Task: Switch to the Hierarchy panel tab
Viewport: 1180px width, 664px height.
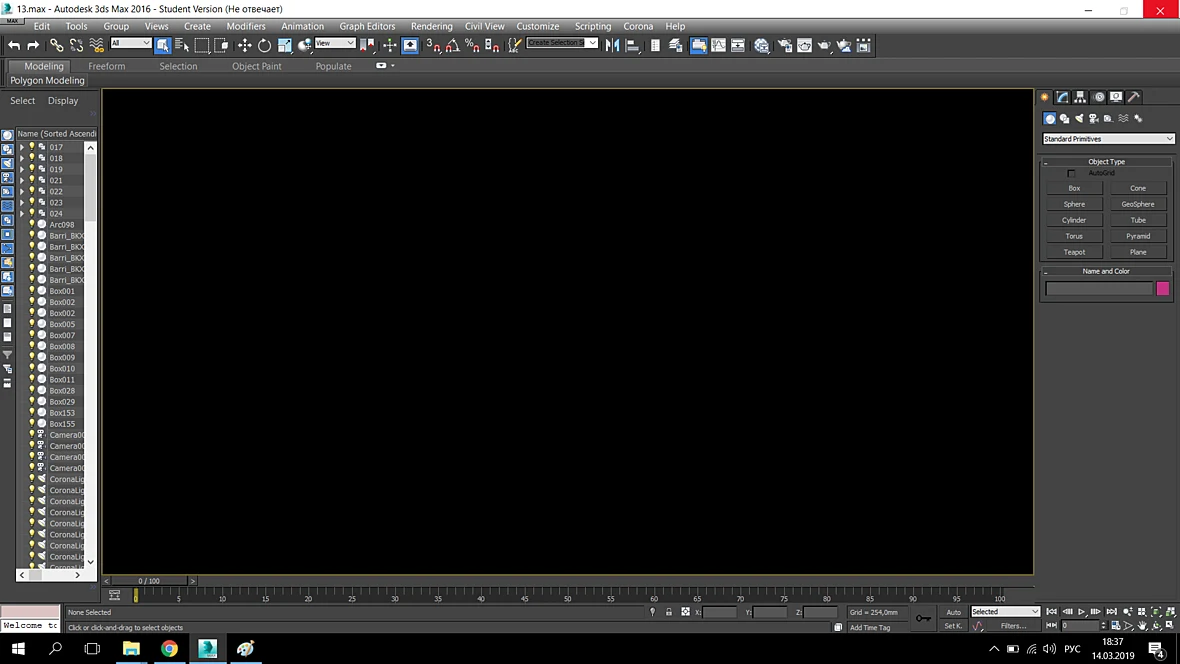Action: coord(1080,97)
